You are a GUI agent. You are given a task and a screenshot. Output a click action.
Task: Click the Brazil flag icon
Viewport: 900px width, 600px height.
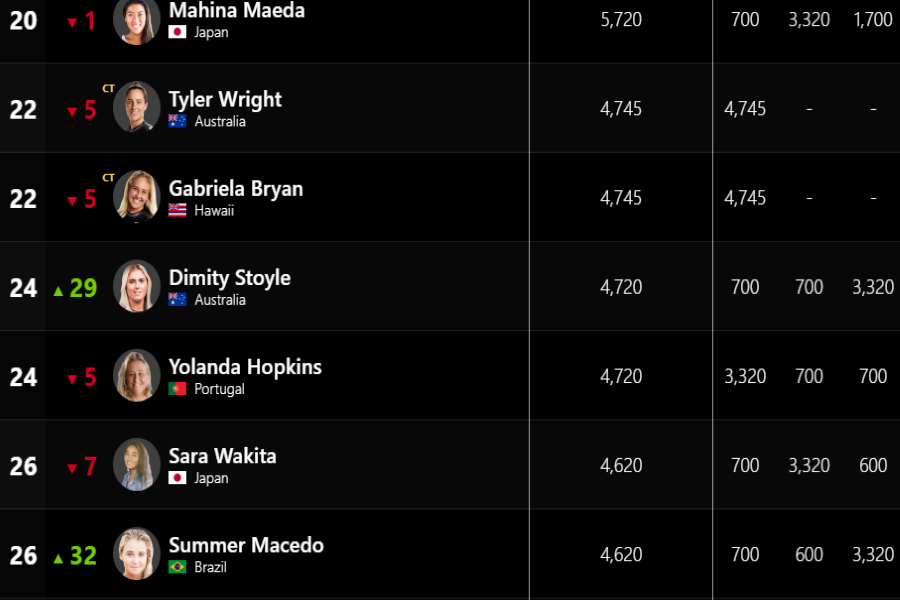[177, 567]
